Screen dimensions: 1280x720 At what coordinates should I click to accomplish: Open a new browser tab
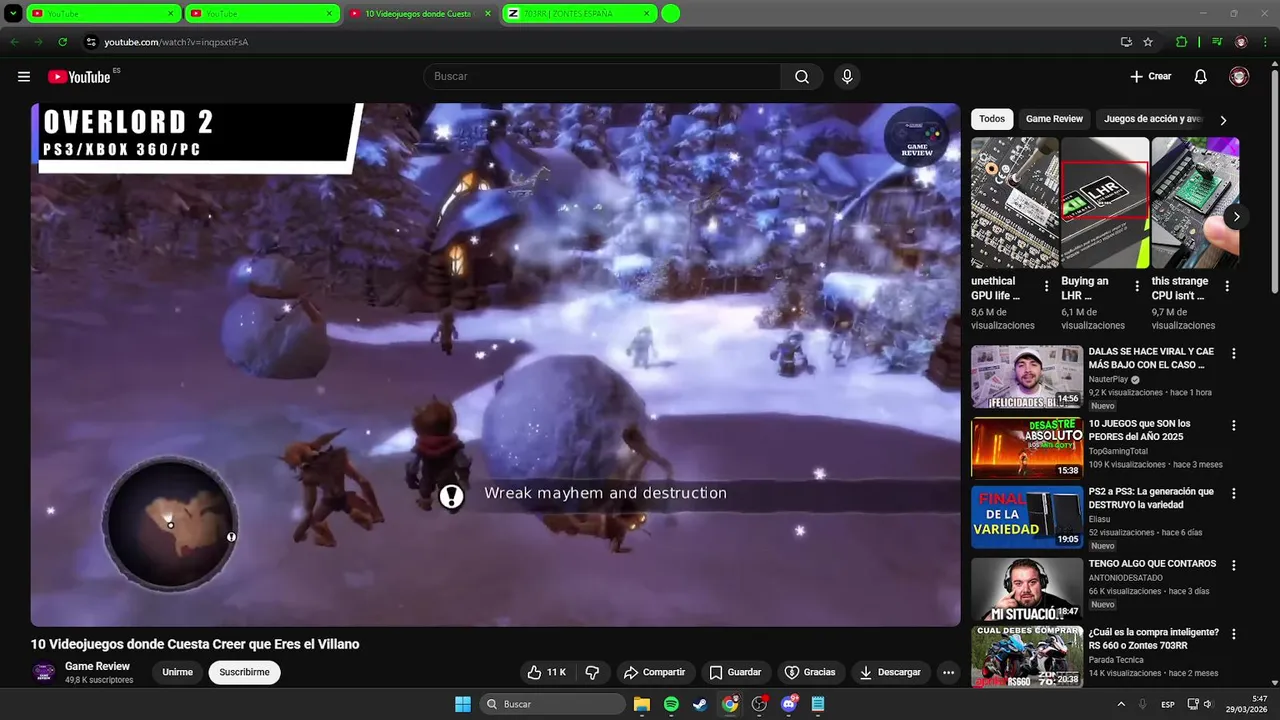click(671, 14)
